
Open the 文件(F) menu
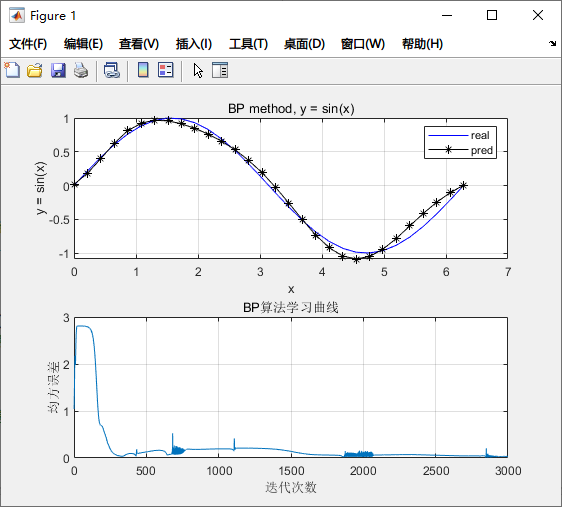pyautogui.click(x=28, y=44)
